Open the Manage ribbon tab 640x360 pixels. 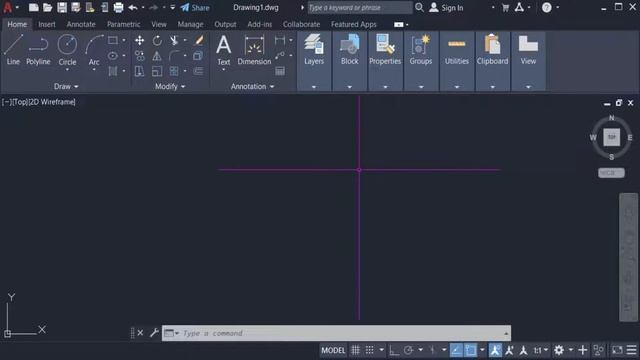190,24
